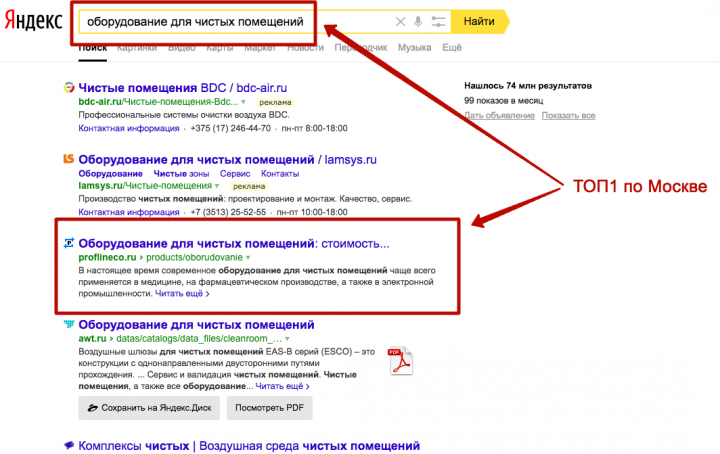Viewport: 720px width, 454px height.
Task: Open lamsys.ru Оборудование для чистых помещений title
Action: 227,160
